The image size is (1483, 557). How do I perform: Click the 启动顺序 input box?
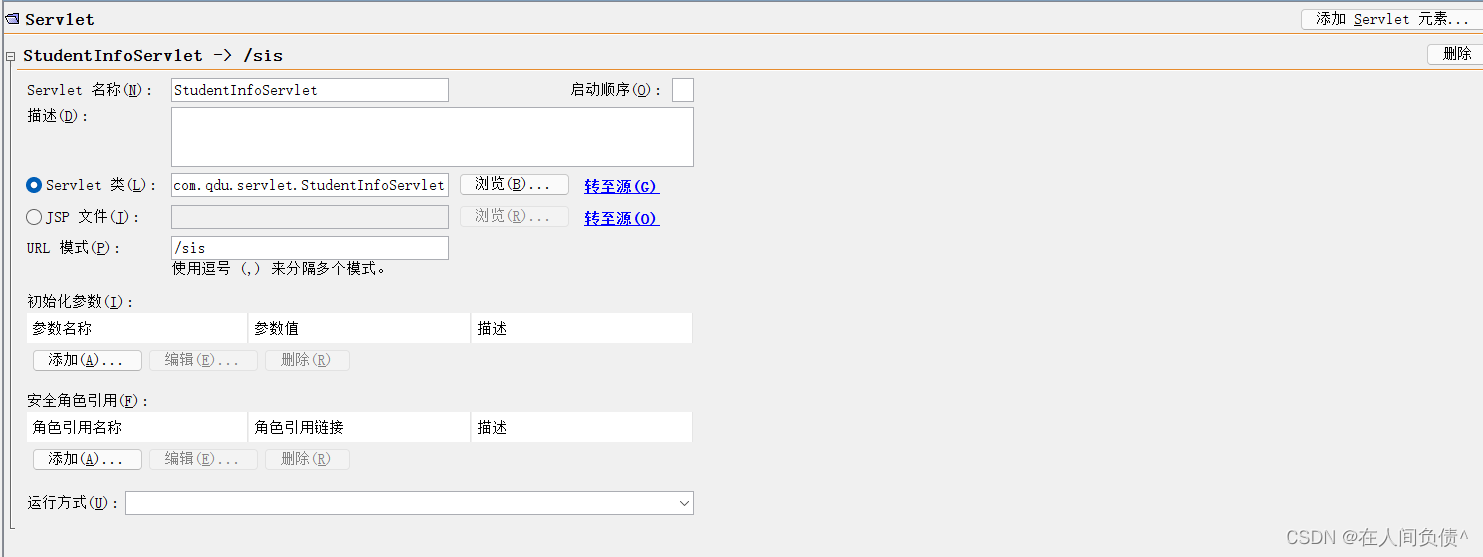683,90
